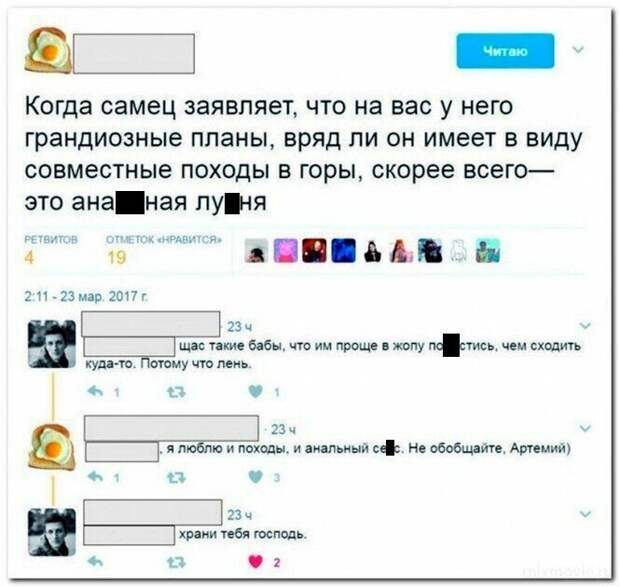
Task: Expand the chevron menu next to 'Читаю'
Action: point(578,50)
